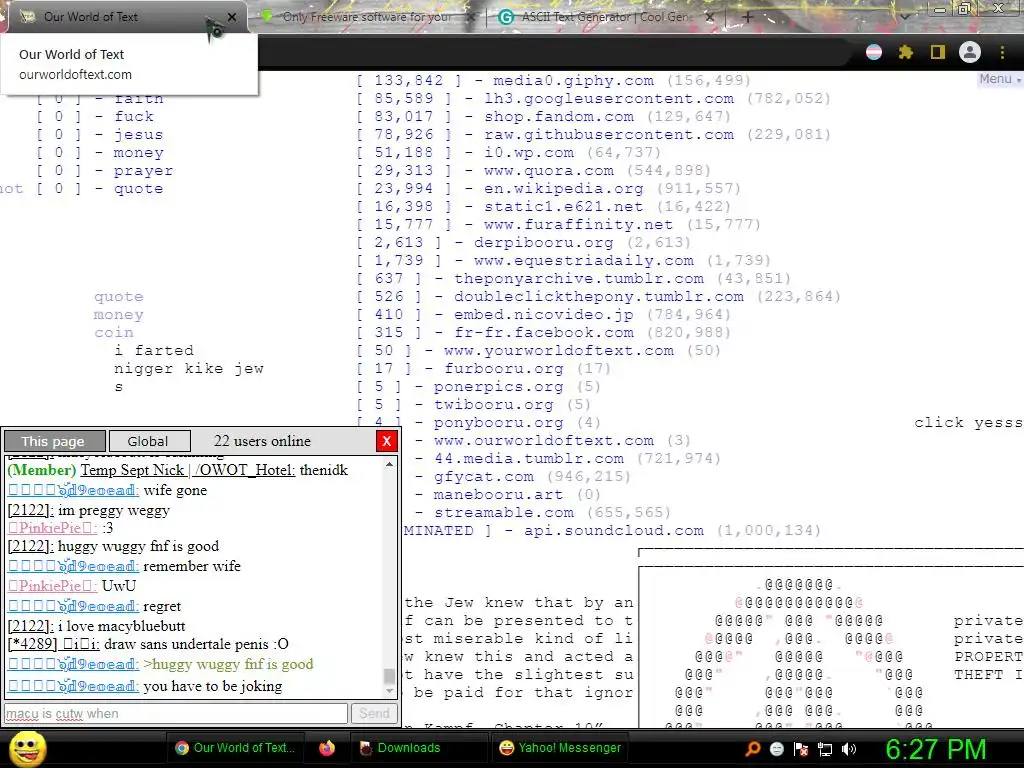Image resolution: width=1024 pixels, height=768 pixels.
Task: Open the tab search dropdown arrow
Action: click(905, 17)
